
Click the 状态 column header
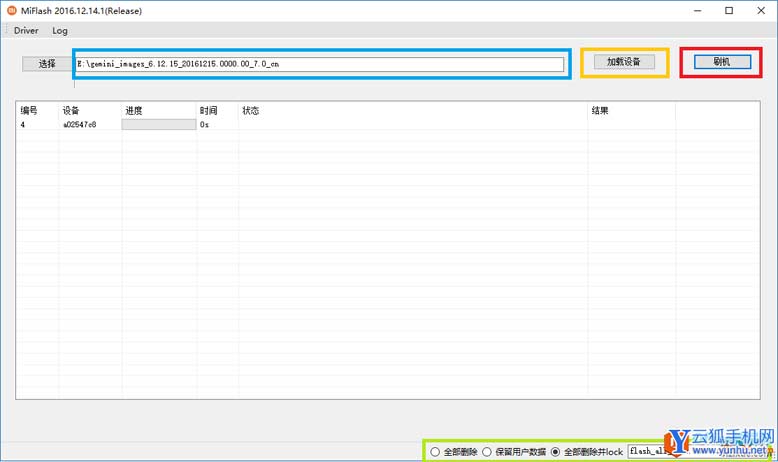pyautogui.click(x=251, y=110)
